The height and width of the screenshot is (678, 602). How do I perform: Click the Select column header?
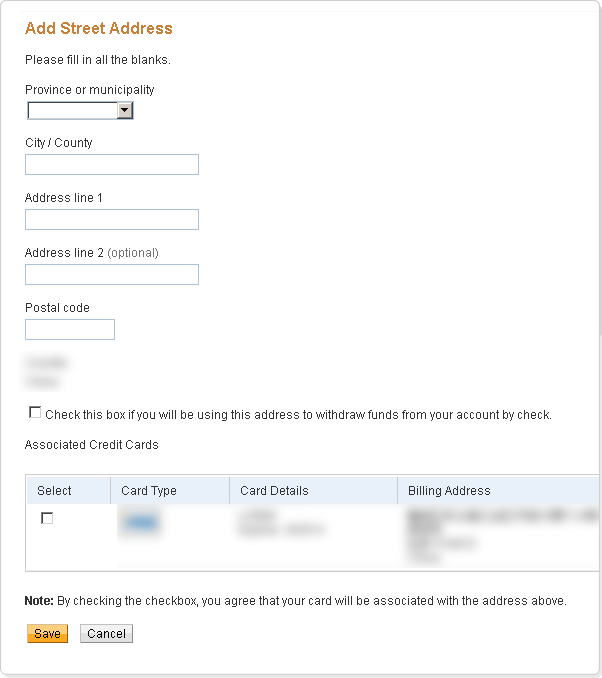(x=55, y=491)
